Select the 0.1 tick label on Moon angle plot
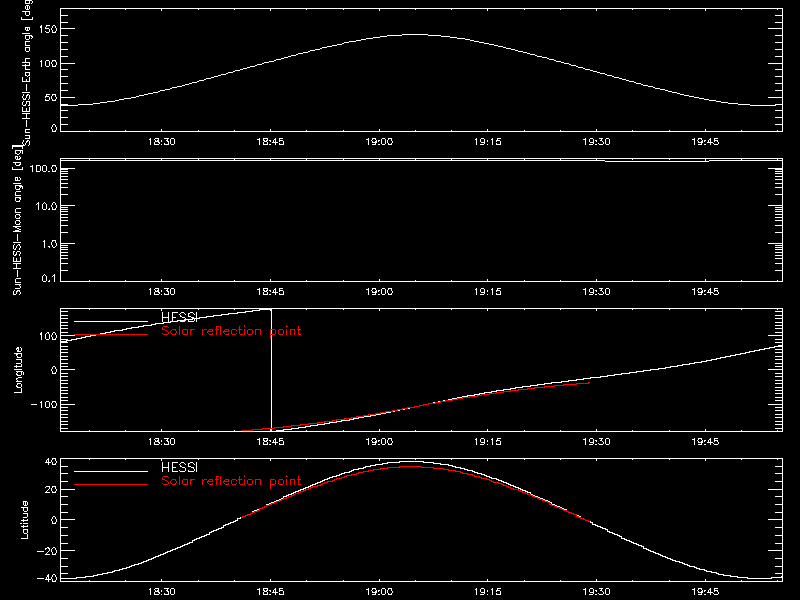Screen dimensions: 800x600 [x=49, y=278]
